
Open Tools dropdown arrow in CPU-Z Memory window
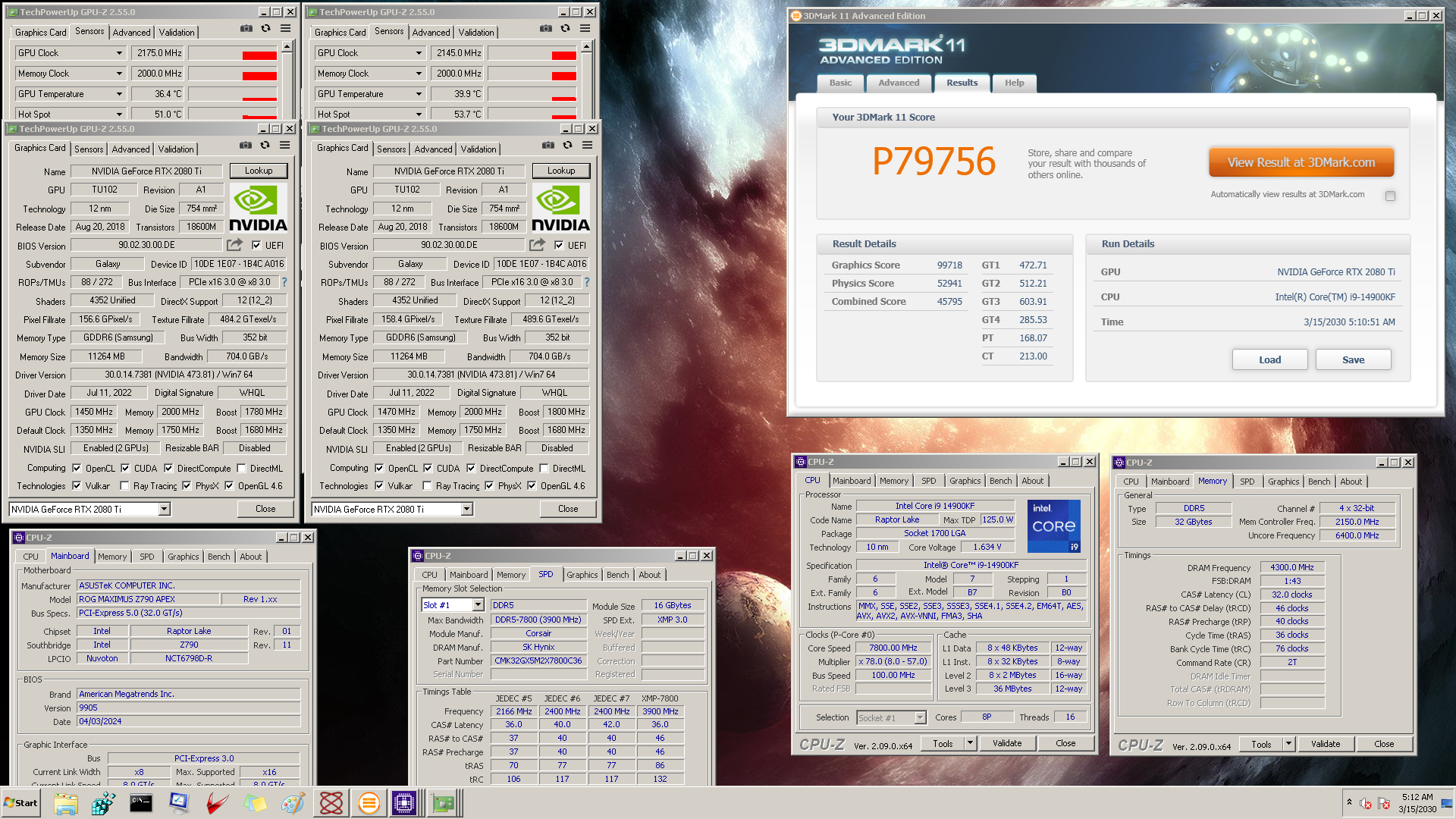tap(1288, 745)
